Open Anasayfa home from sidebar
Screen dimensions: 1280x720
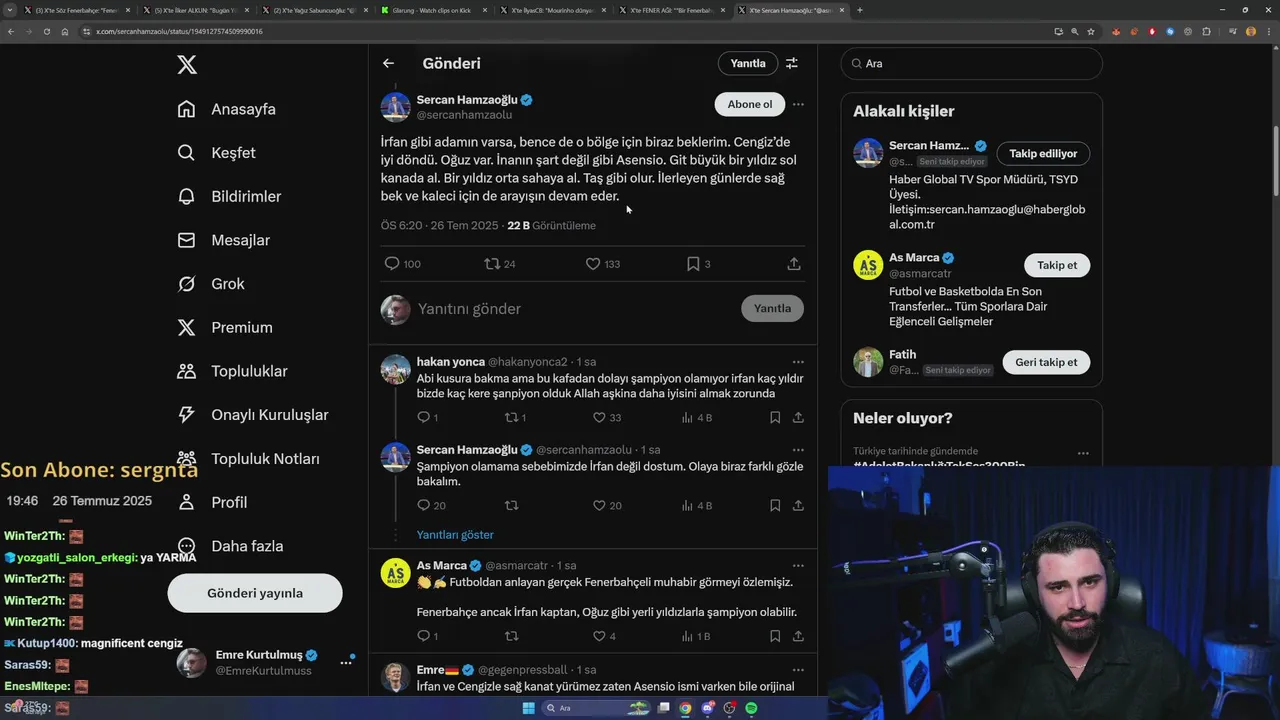point(226,109)
